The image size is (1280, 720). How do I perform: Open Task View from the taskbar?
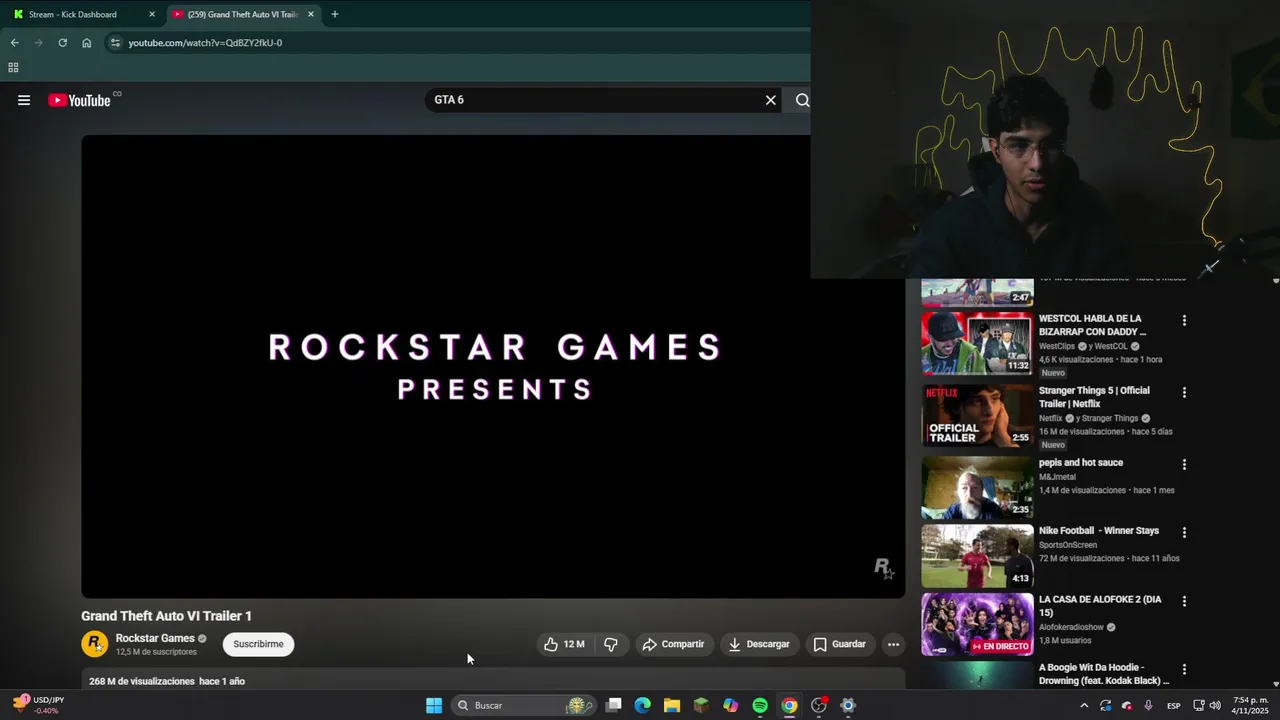click(x=613, y=706)
